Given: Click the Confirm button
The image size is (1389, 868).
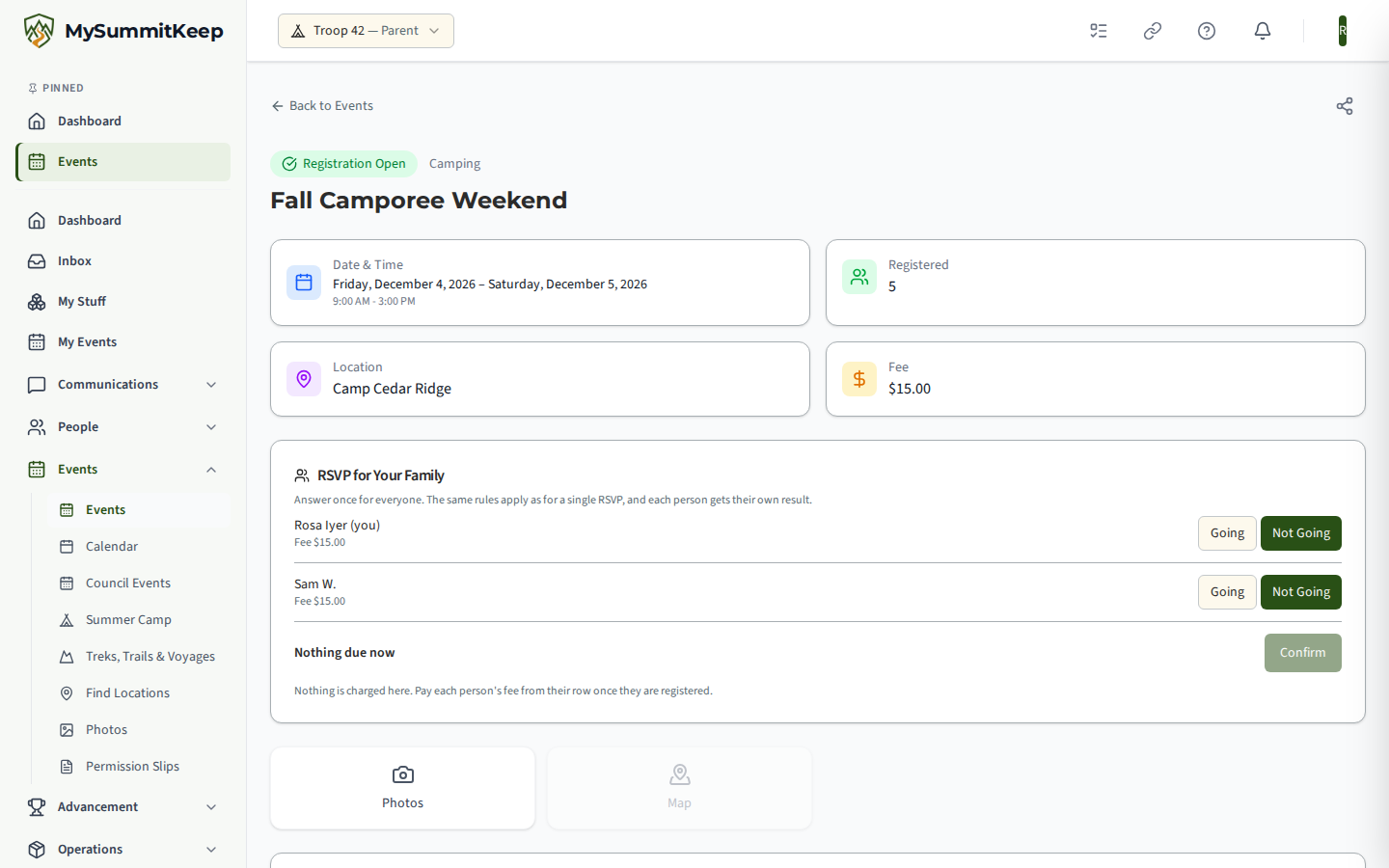Looking at the screenshot, I should click(x=1302, y=653).
